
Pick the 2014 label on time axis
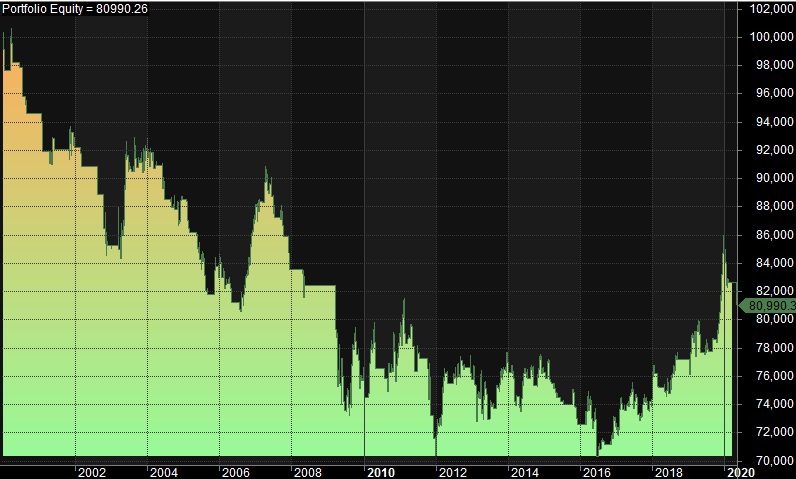click(524, 472)
